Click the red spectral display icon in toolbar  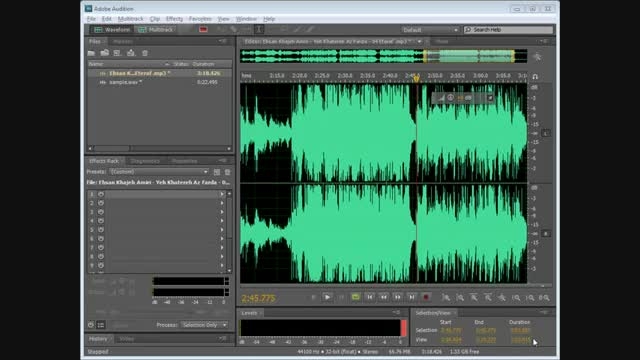pyautogui.click(x=203, y=29)
